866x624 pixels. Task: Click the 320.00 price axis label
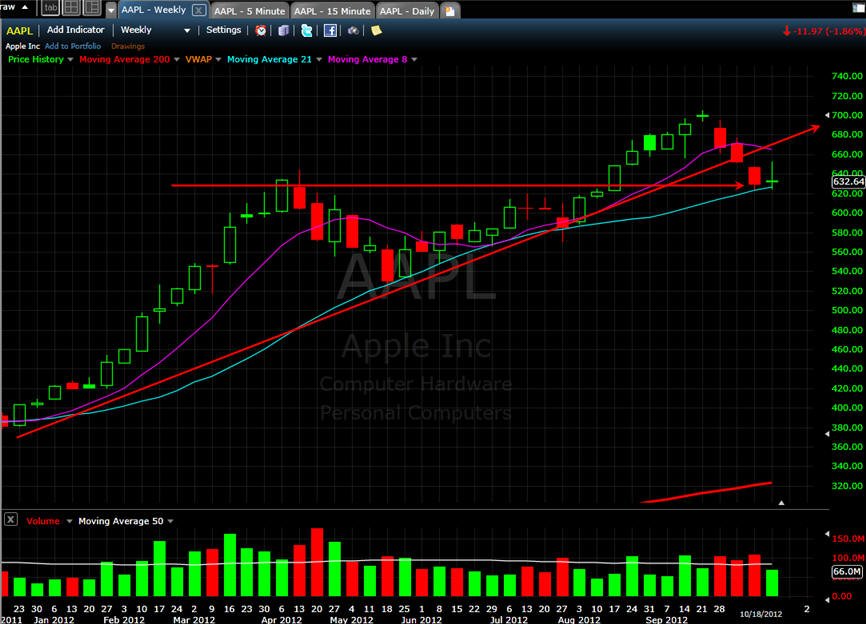click(847, 486)
